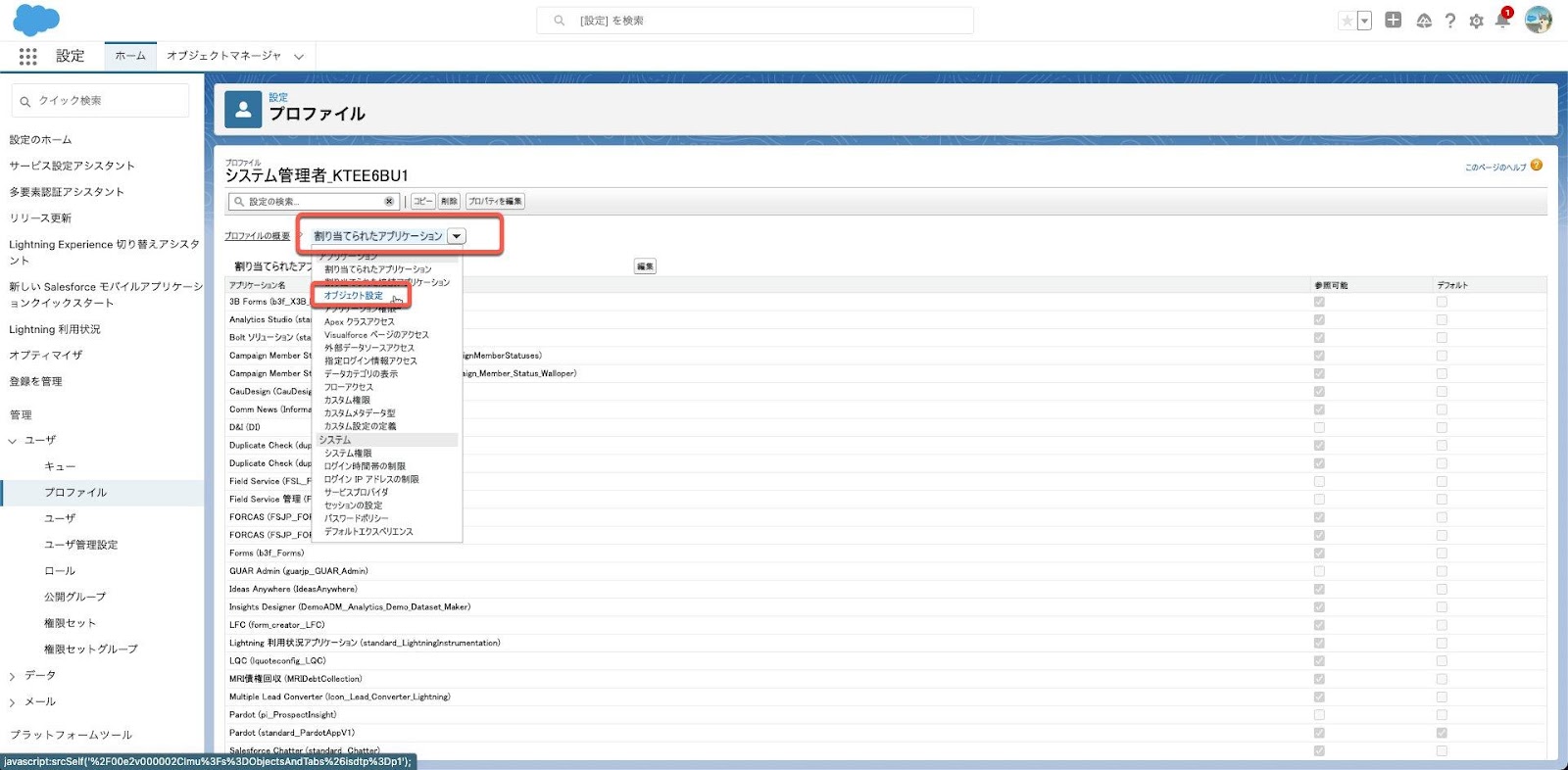Toggle 参照可能 checkbox for Ideas Anywhere
The width and height of the screenshot is (1568, 770).
[1319, 589]
